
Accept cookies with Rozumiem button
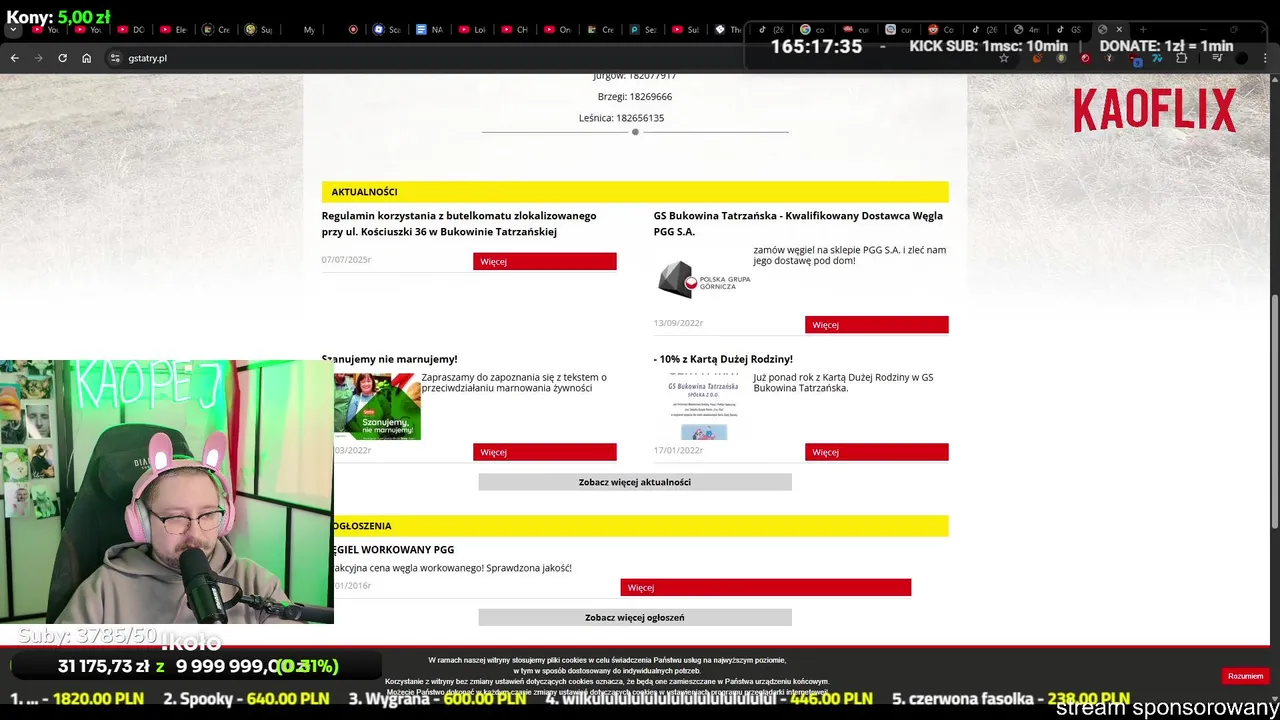pos(1245,676)
